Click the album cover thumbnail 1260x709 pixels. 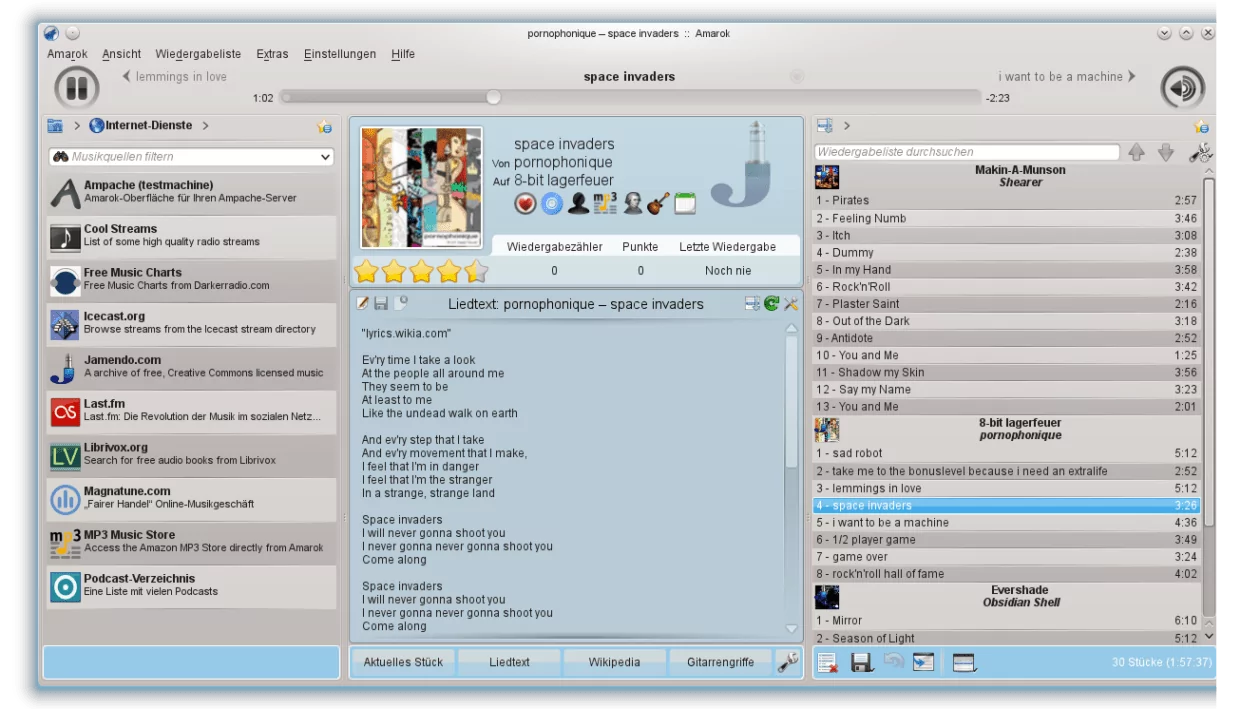(x=421, y=188)
